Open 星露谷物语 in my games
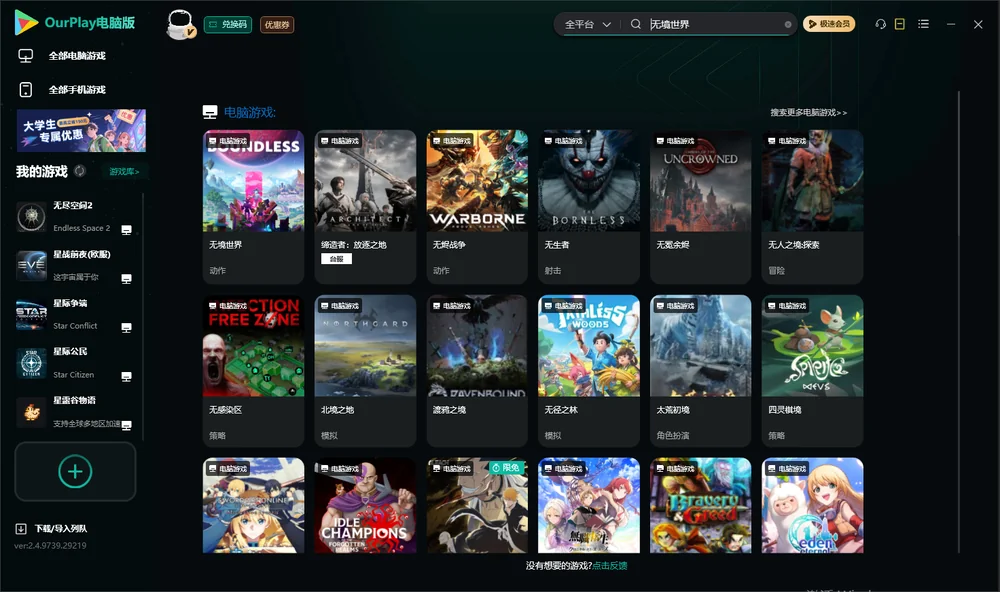This screenshot has height=592, width=1000. tap(73, 412)
